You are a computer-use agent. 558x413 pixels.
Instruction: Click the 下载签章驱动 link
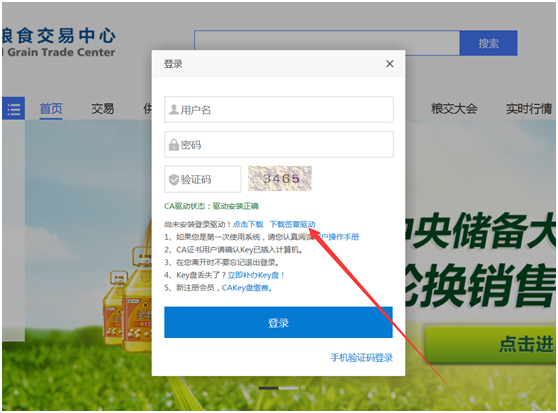[293, 224]
